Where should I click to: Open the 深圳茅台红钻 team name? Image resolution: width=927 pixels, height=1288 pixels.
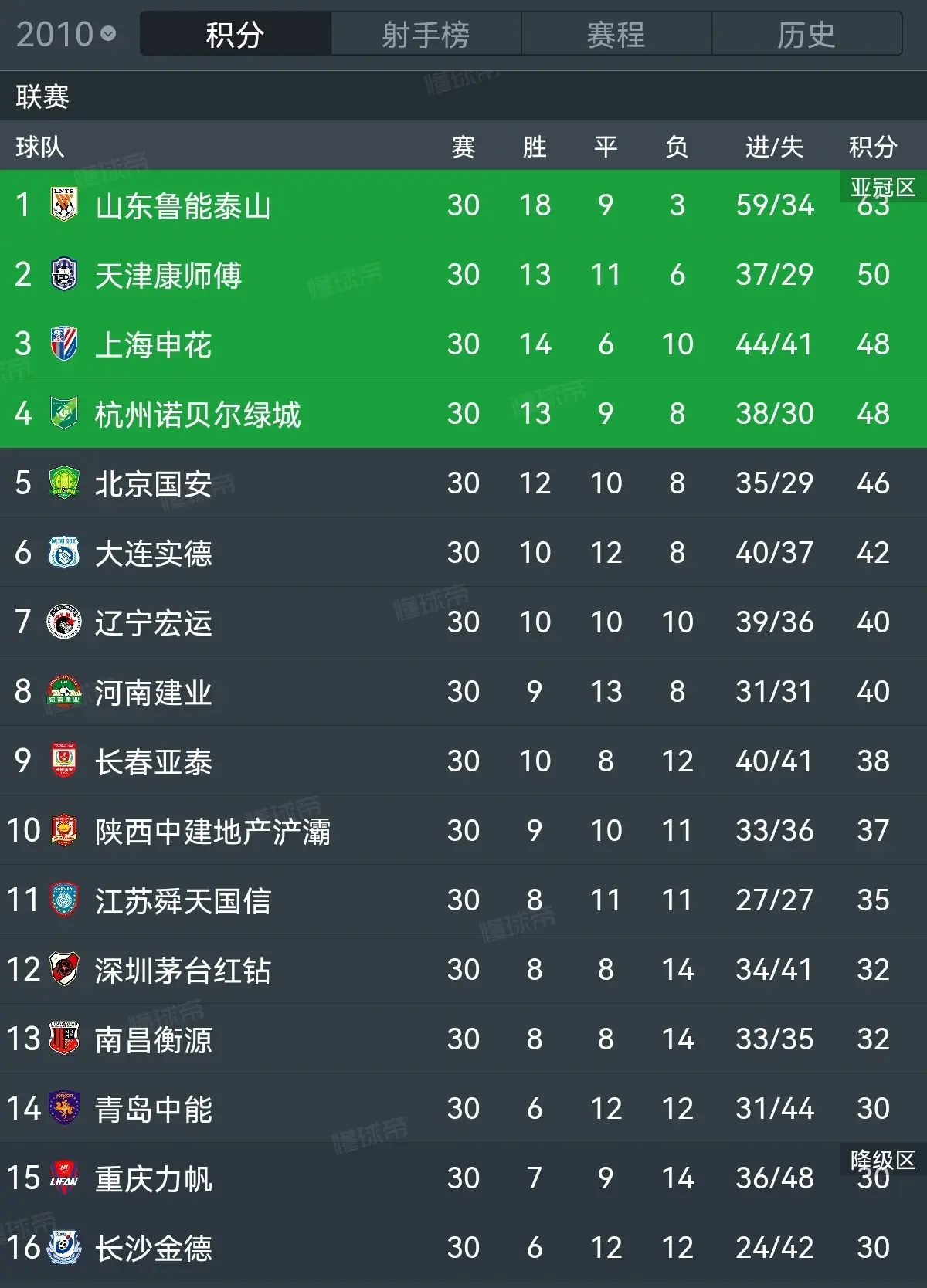click(x=183, y=971)
